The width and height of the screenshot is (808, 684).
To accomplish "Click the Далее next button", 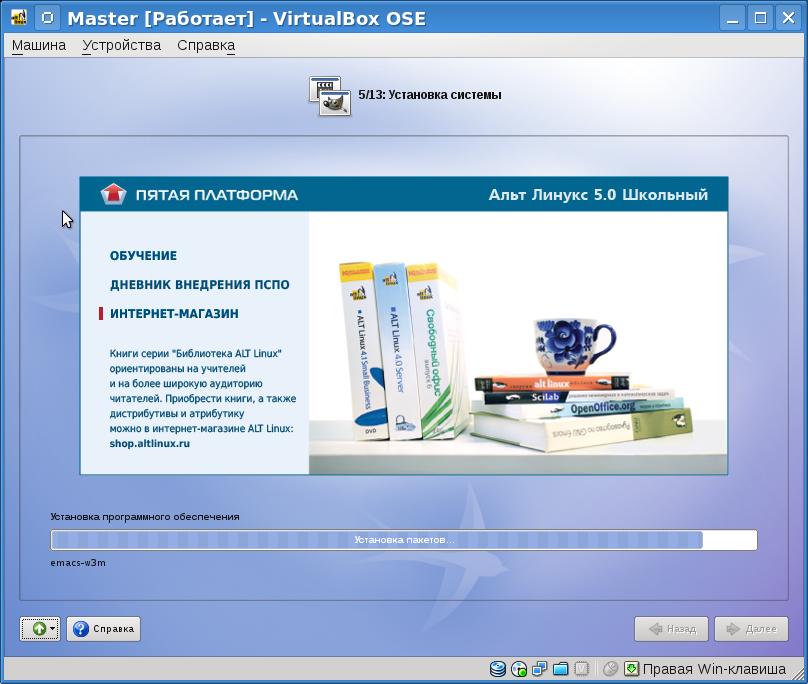I will [x=751, y=629].
